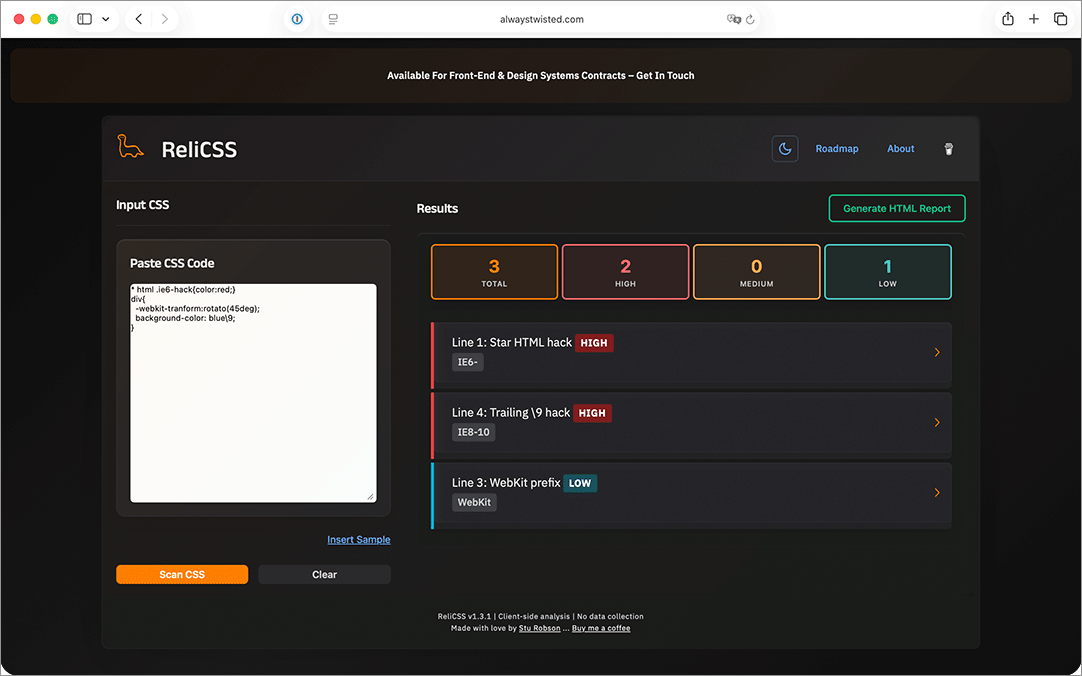Select the 1 LOW summary card
This screenshot has width=1082, height=676.
coord(887,272)
